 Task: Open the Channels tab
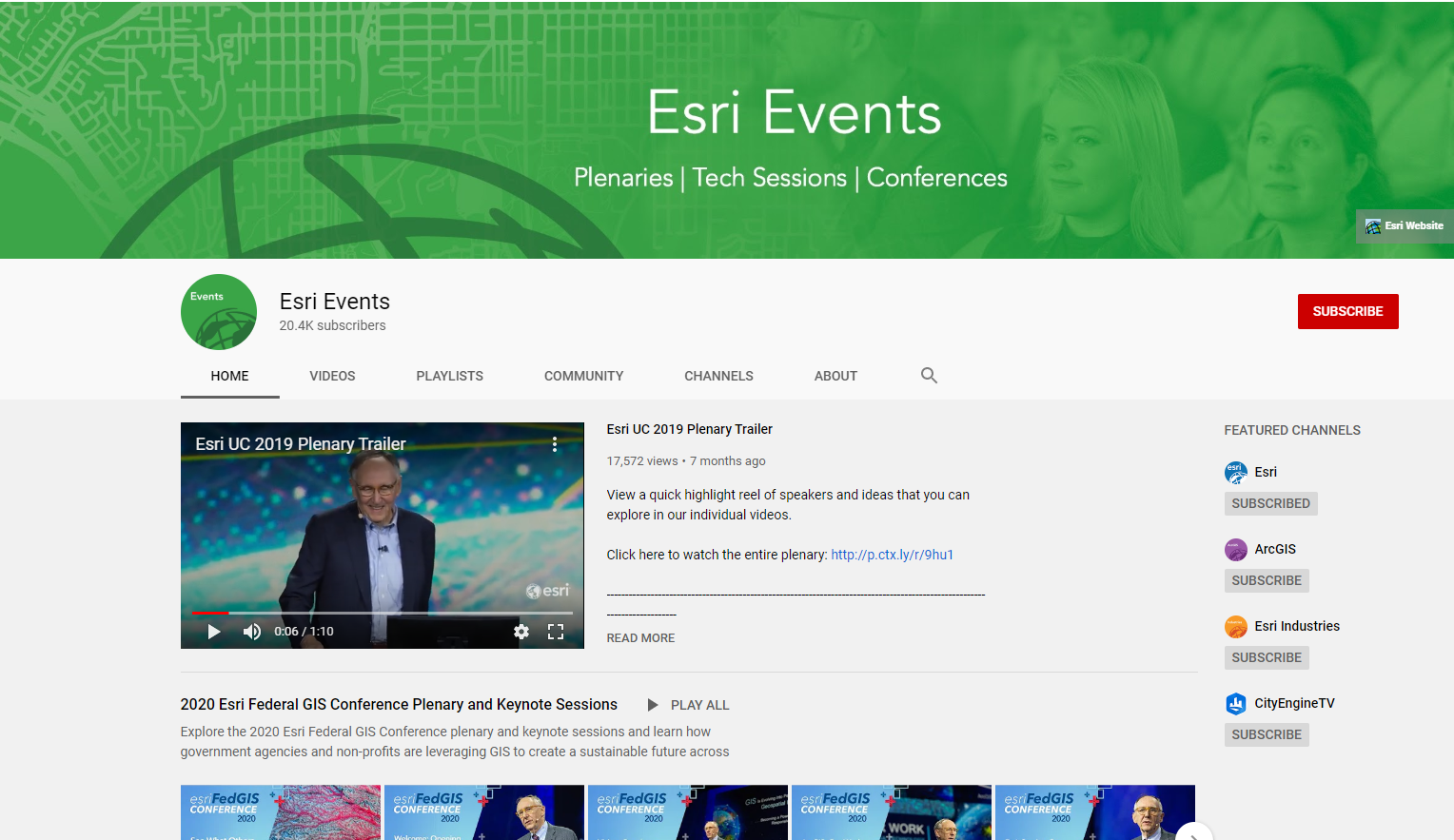click(x=718, y=377)
